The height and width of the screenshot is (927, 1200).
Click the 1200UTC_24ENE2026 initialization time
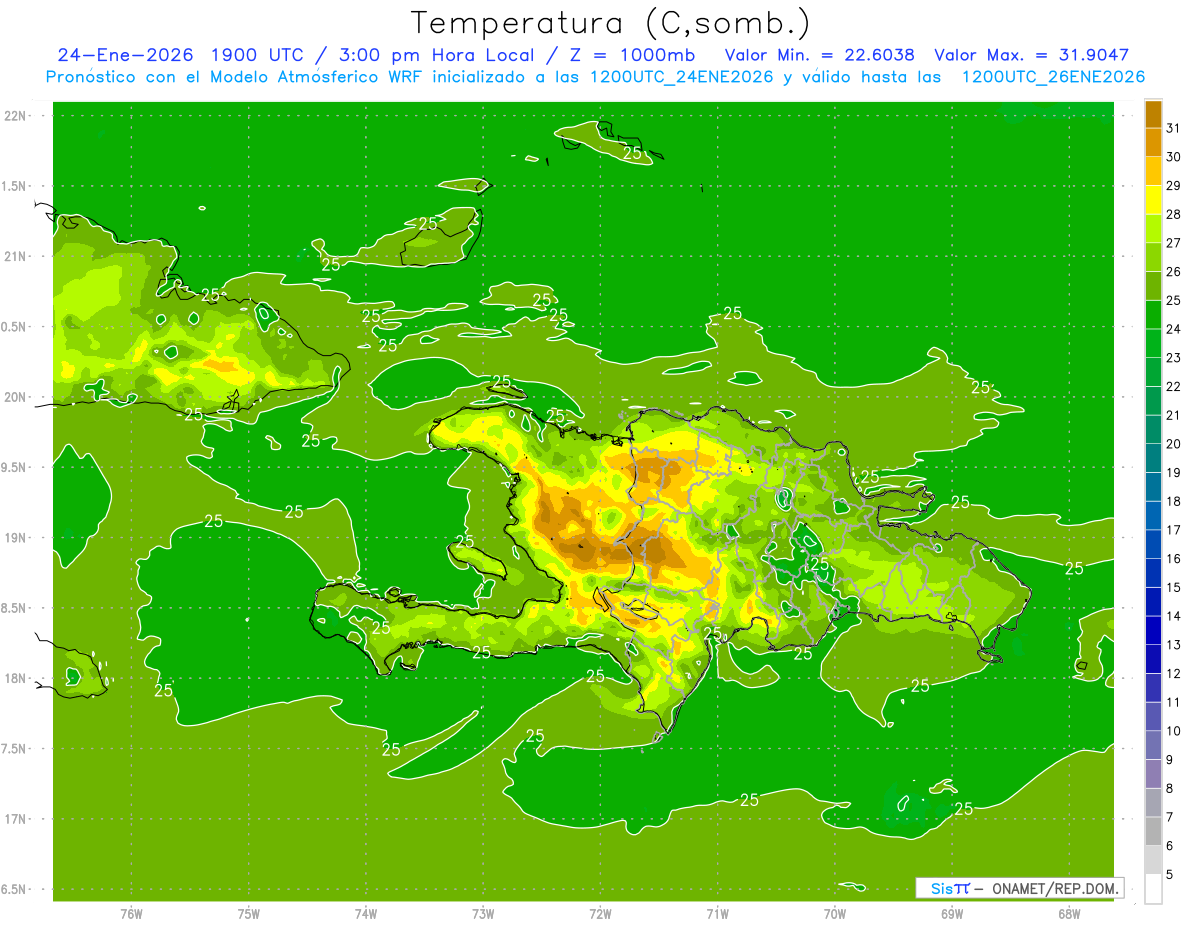[681, 77]
